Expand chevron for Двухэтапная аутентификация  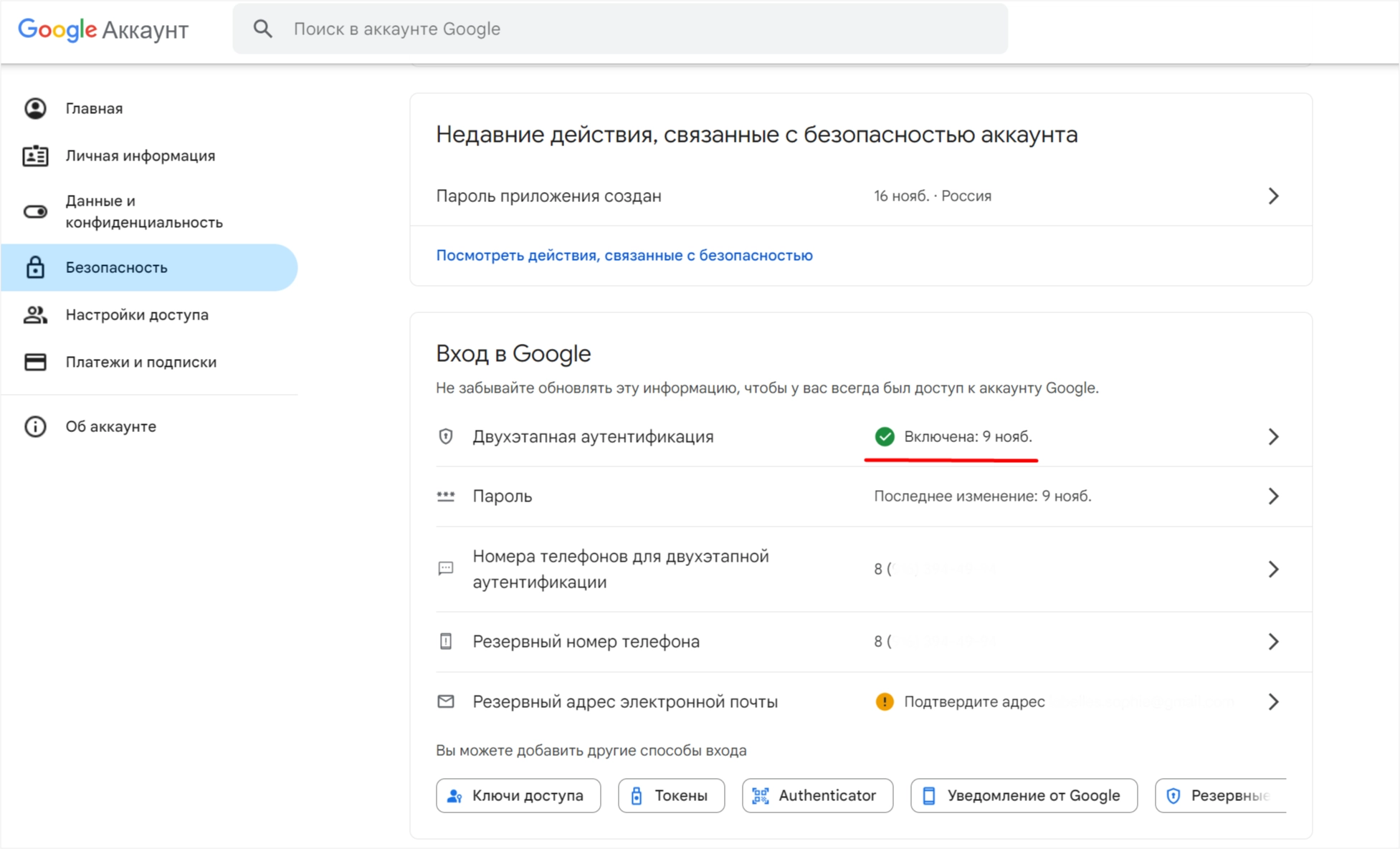tap(1273, 436)
